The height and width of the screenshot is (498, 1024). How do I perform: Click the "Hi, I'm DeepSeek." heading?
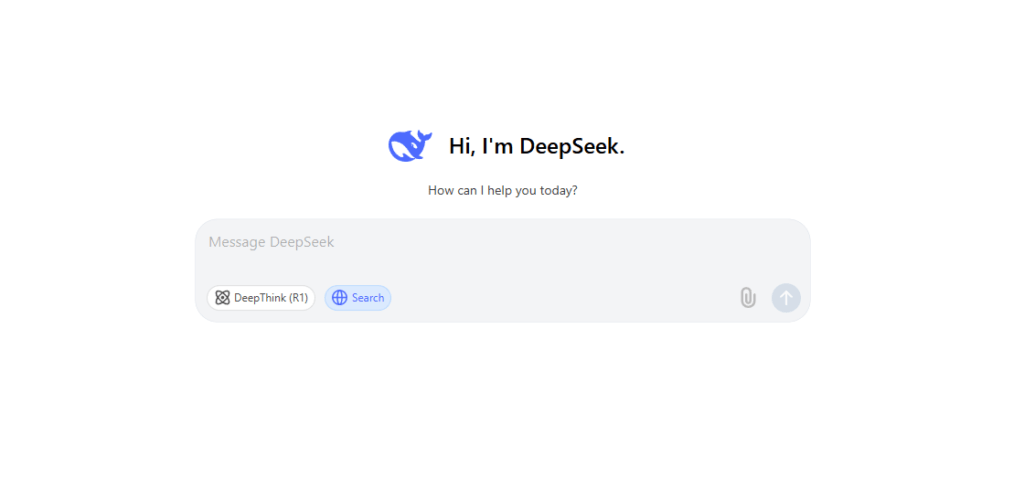[536, 146]
